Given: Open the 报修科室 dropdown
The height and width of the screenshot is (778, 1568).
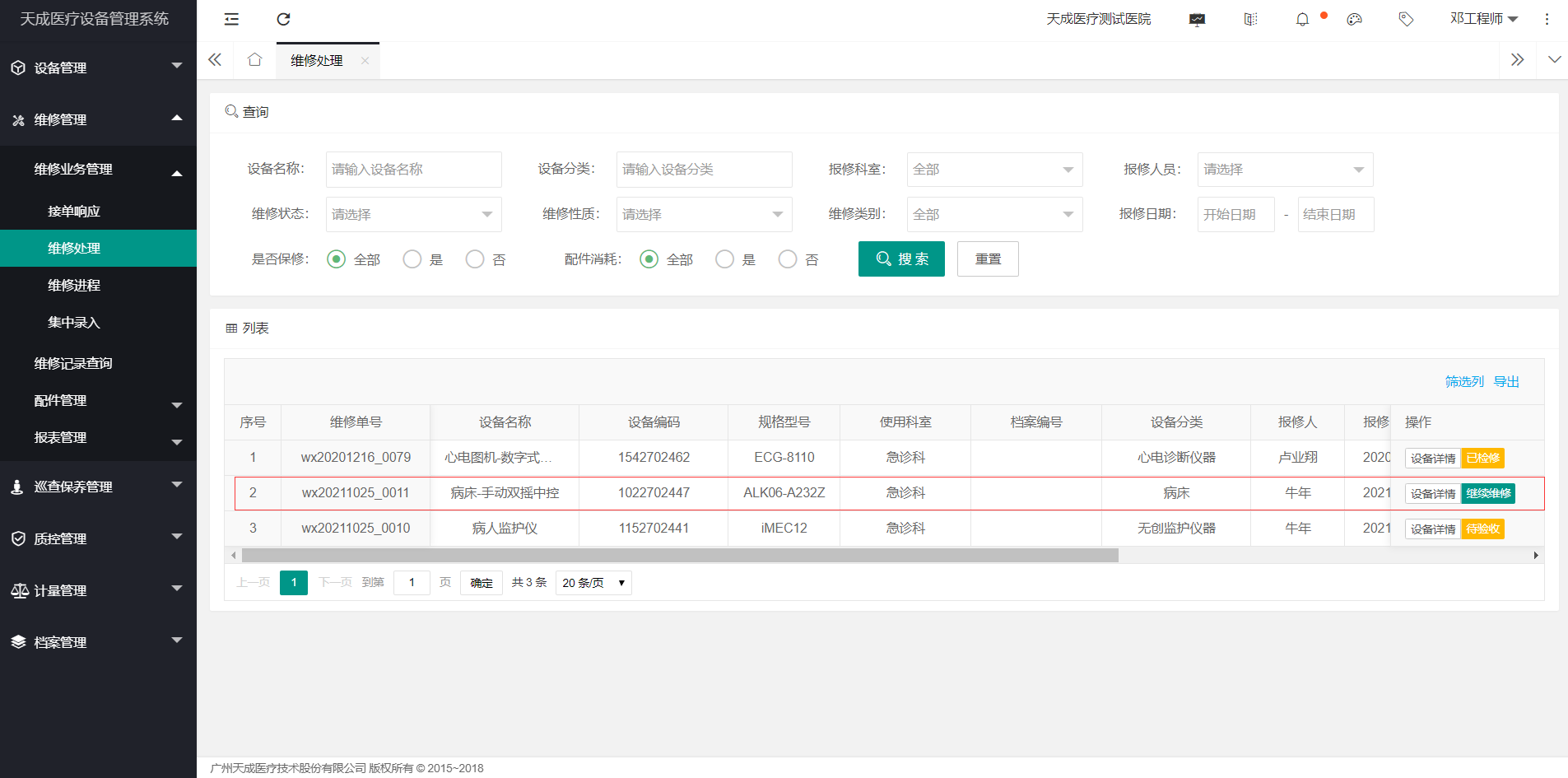Looking at the screenshot, I should click(x=994, y=170).
